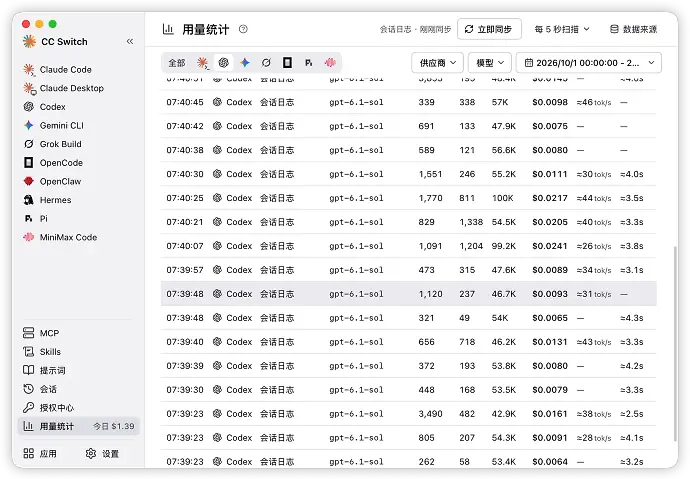Click the 立即同步 sync button
The width and height of the screenshot is (690, 479).
(x=489, y=29)
